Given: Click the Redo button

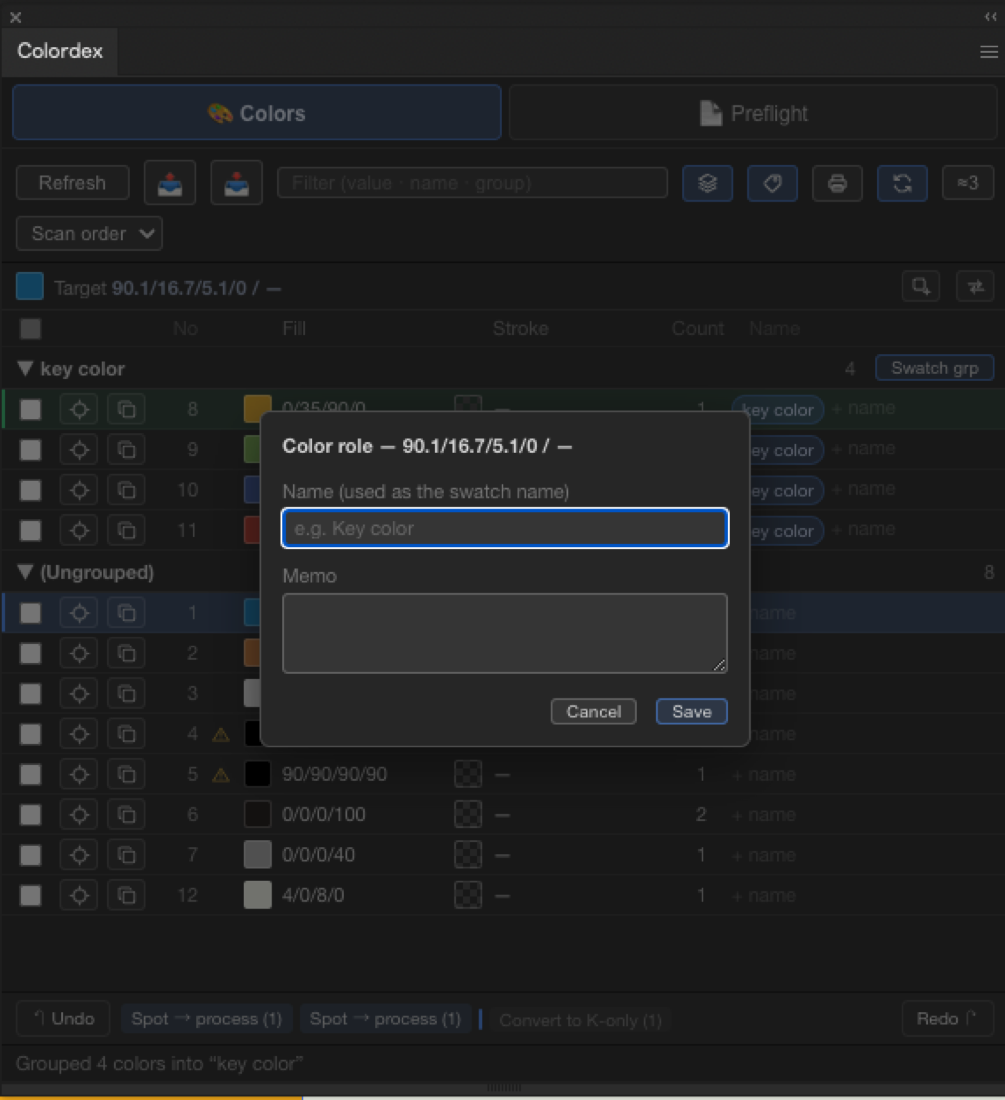Looking at the screenshot, I should pyautogui.click(x=947, y=1019).
